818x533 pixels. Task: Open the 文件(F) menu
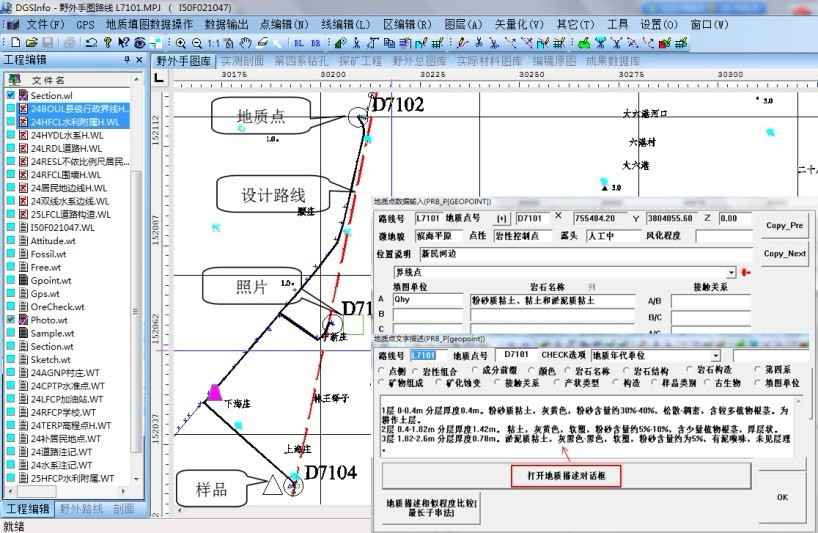click(45, 25)
